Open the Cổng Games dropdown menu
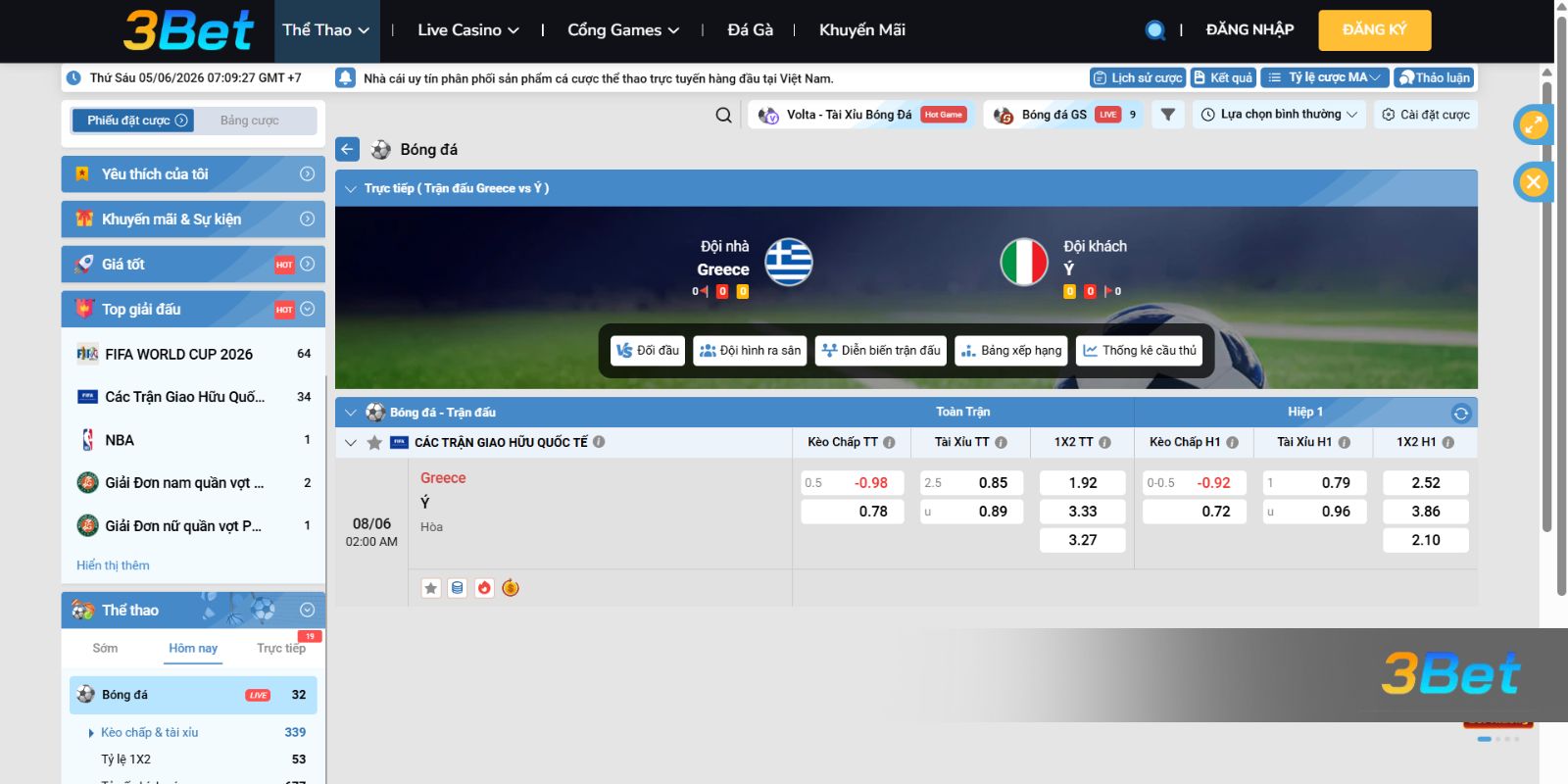 [623, 30]
